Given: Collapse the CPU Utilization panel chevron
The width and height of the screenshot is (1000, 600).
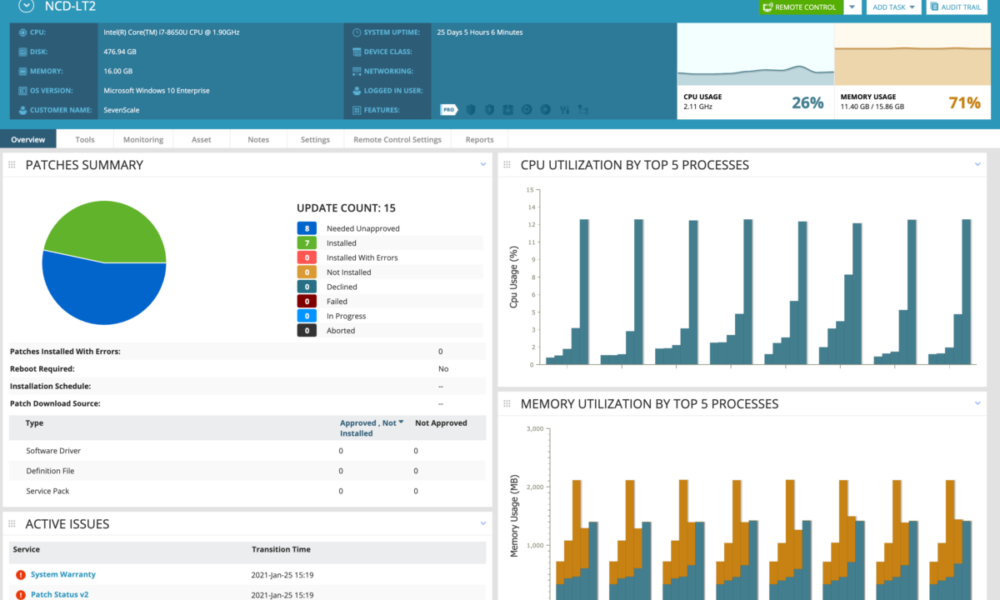Looking at the screenshot, I should point(978,164).
